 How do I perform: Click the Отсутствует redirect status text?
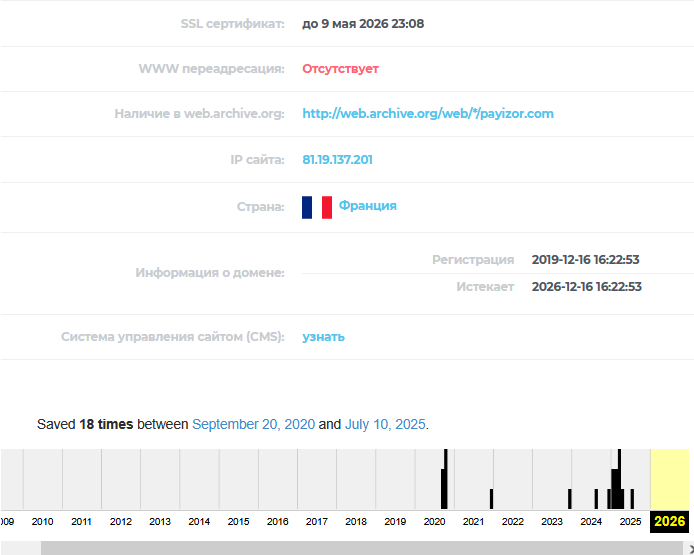click(x=340, y=69)
